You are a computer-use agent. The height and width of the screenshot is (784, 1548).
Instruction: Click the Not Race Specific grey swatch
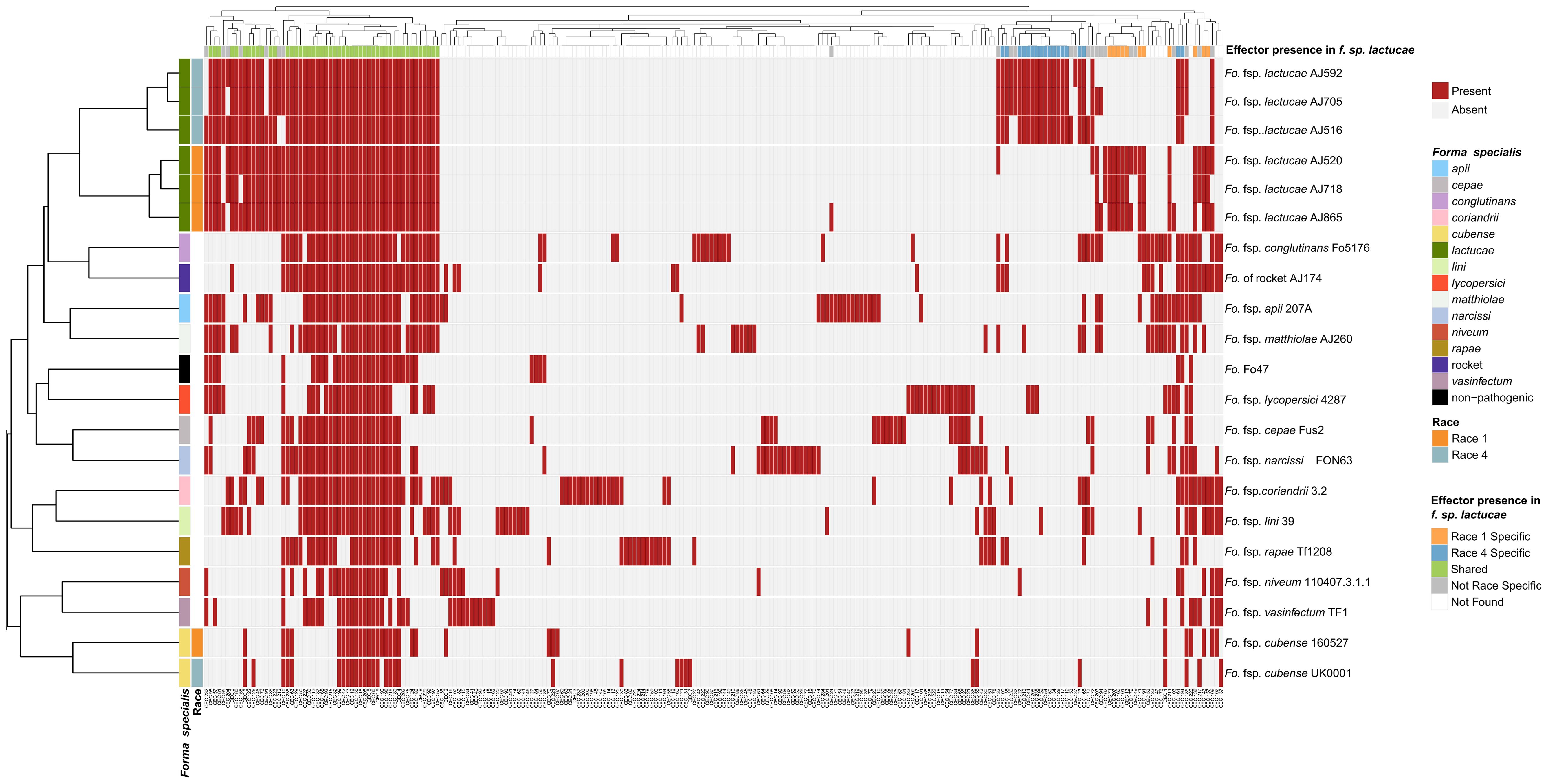1439,586
